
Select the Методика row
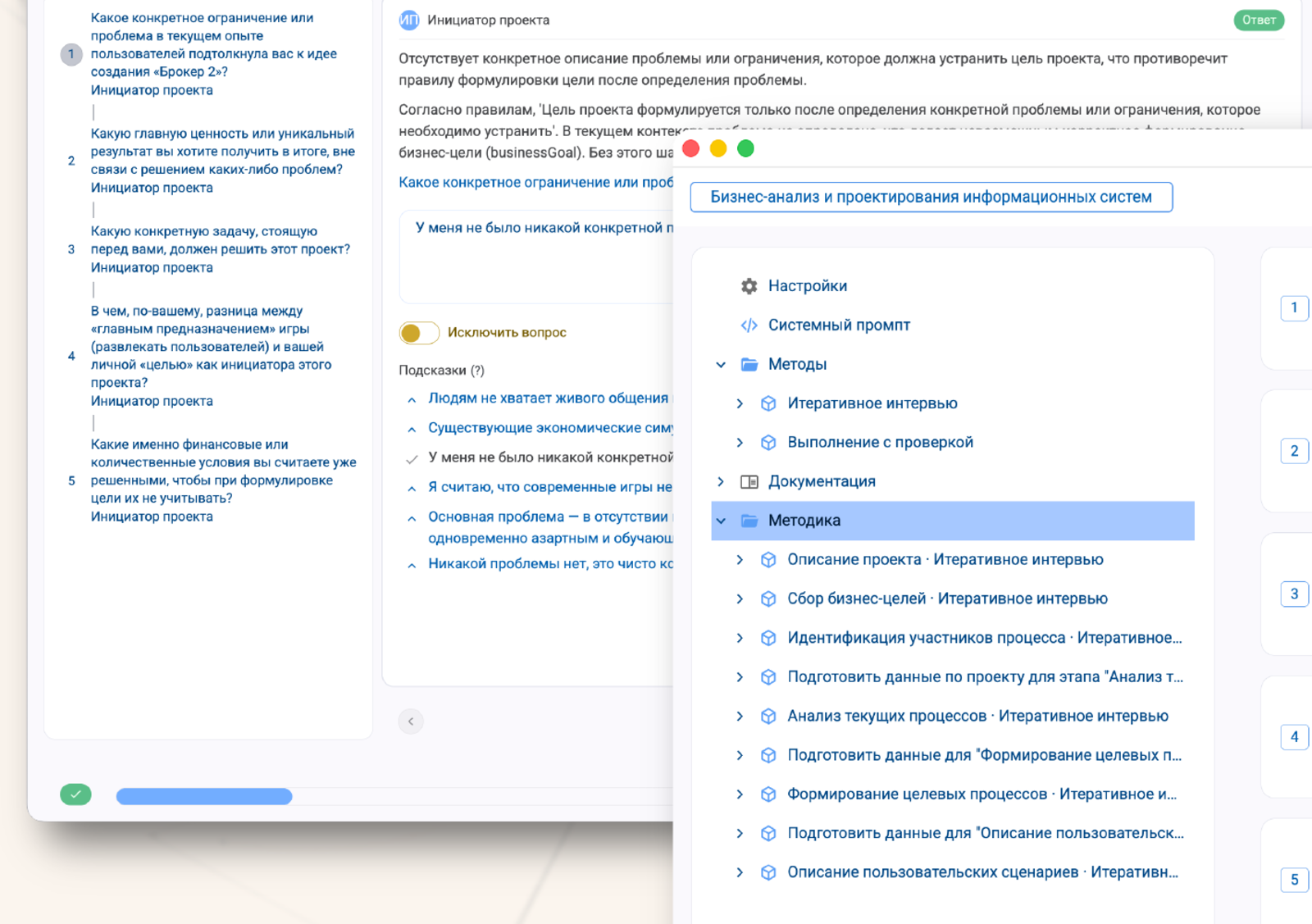click(x=952, y=521)
